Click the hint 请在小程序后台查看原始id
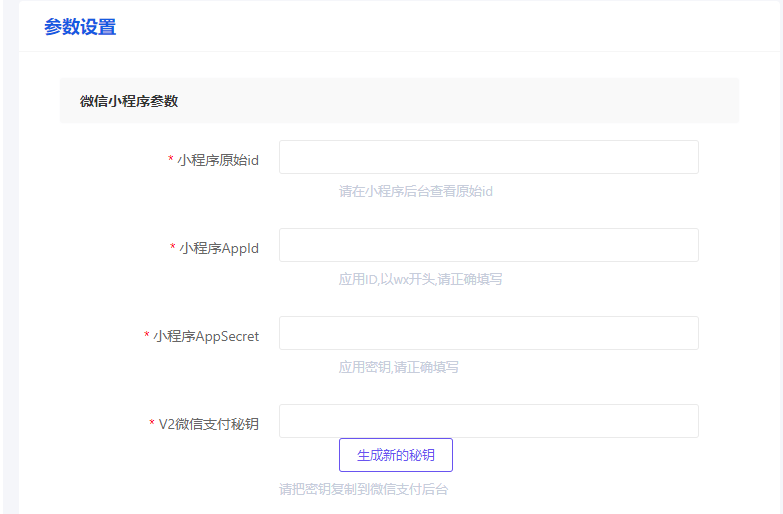Viewport: 783px width, 514px height. (415, 191)
